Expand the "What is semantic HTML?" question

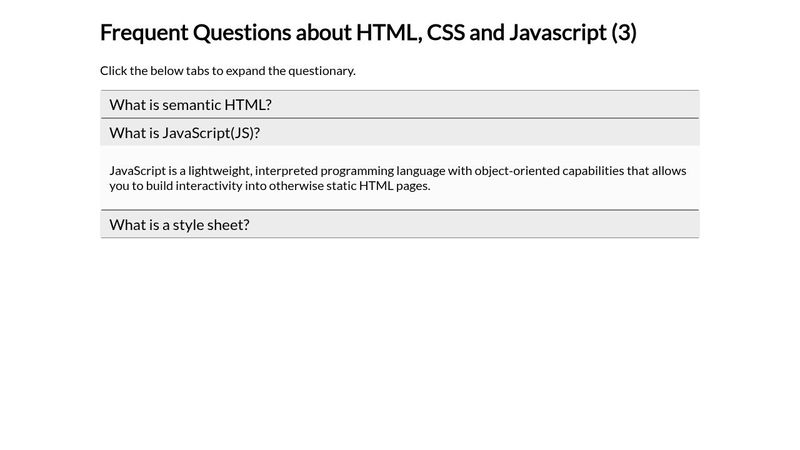190,104
